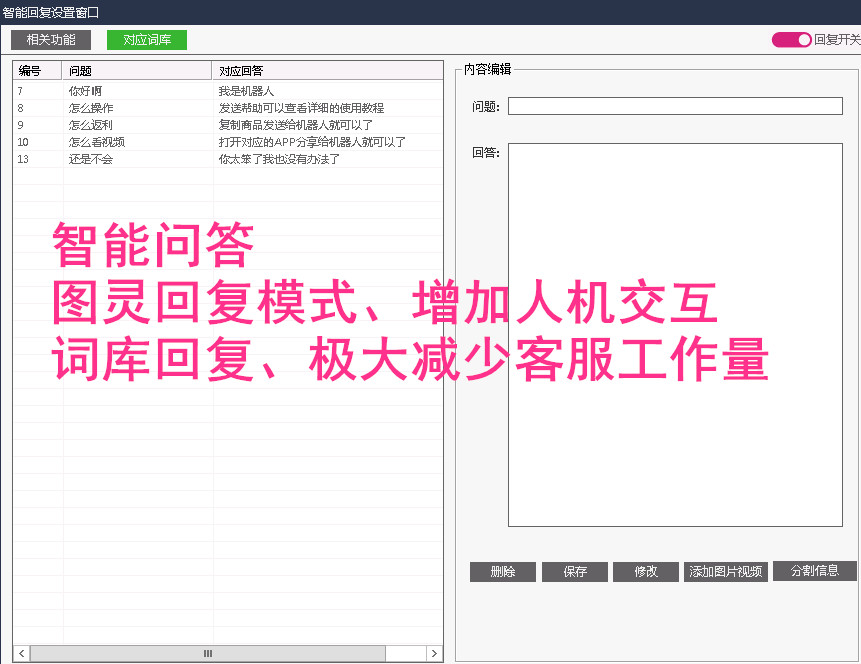Click the 添加图片视频 button
Image resolution: width=861 pixels, height=664 pixels.
pyautogui.click(x=725, y=572)
